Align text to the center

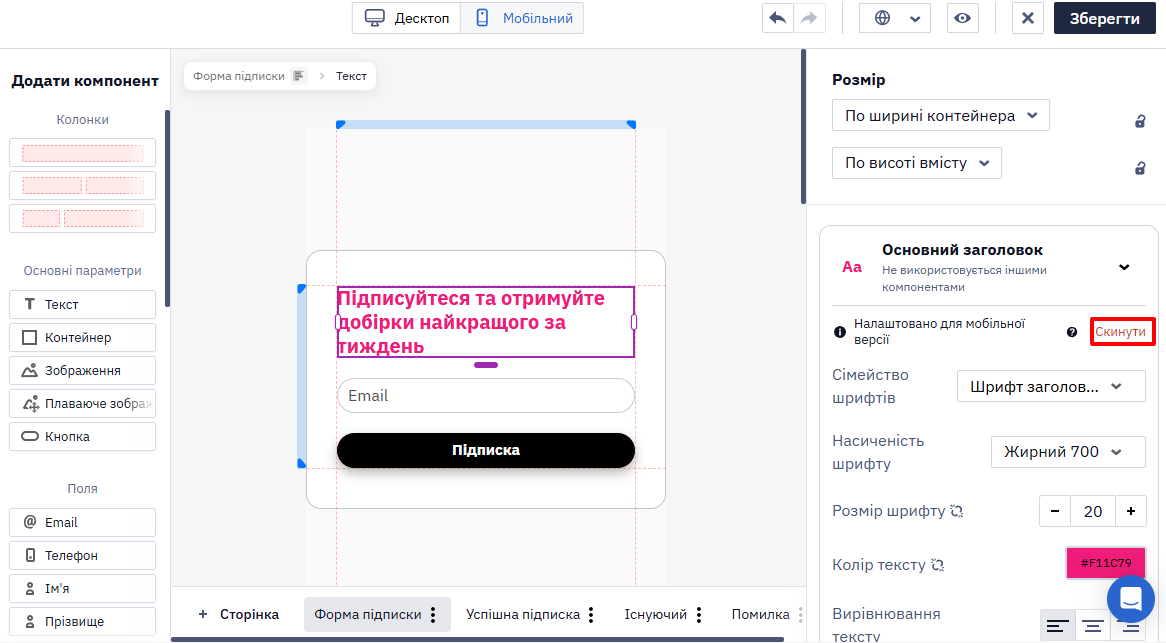click(1092, 626)
